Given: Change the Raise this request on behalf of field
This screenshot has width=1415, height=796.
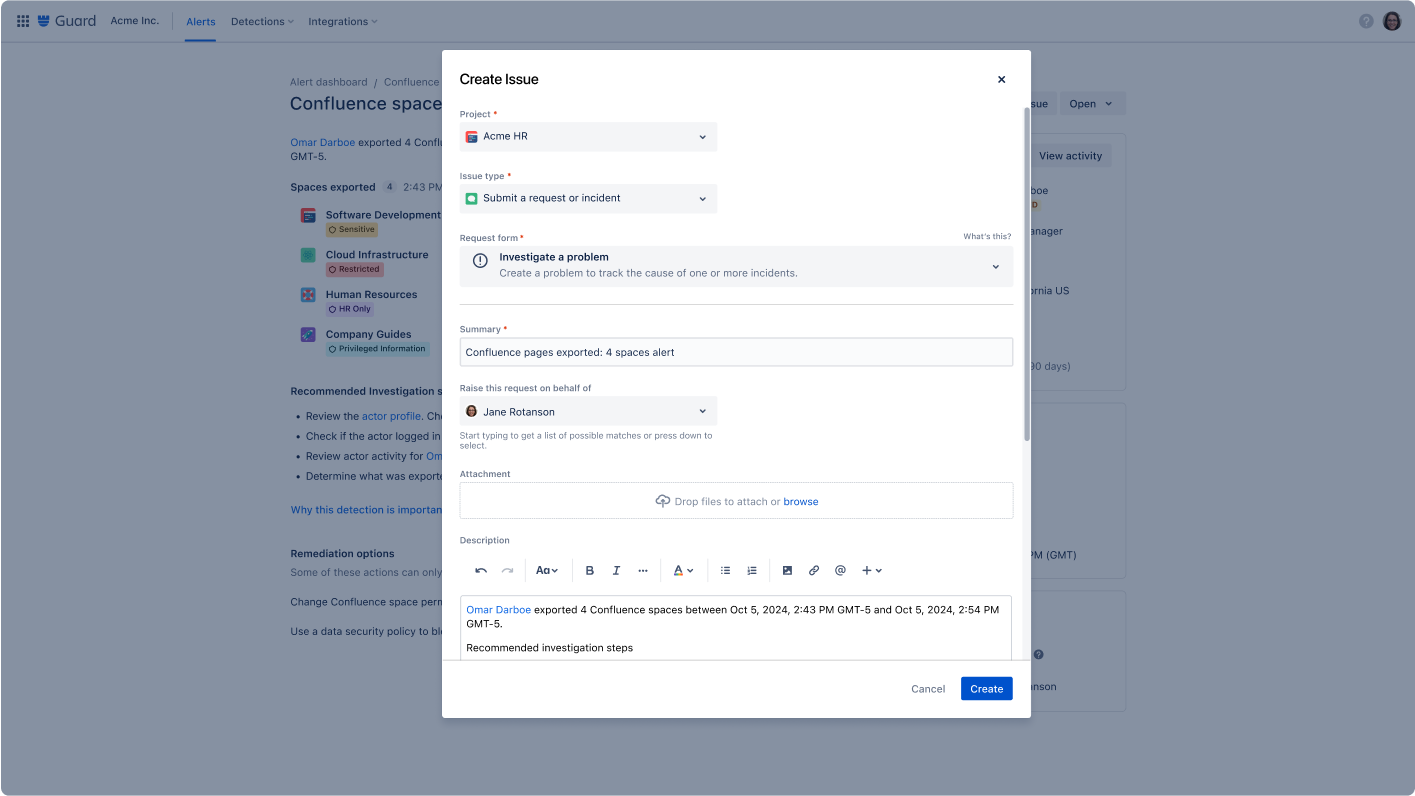Looking at the screenshot, I should tap(587, 411).
